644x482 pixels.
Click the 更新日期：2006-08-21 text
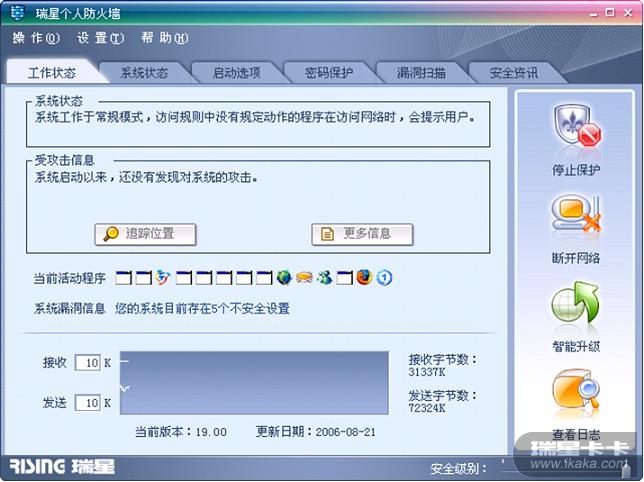coord(316,432)
